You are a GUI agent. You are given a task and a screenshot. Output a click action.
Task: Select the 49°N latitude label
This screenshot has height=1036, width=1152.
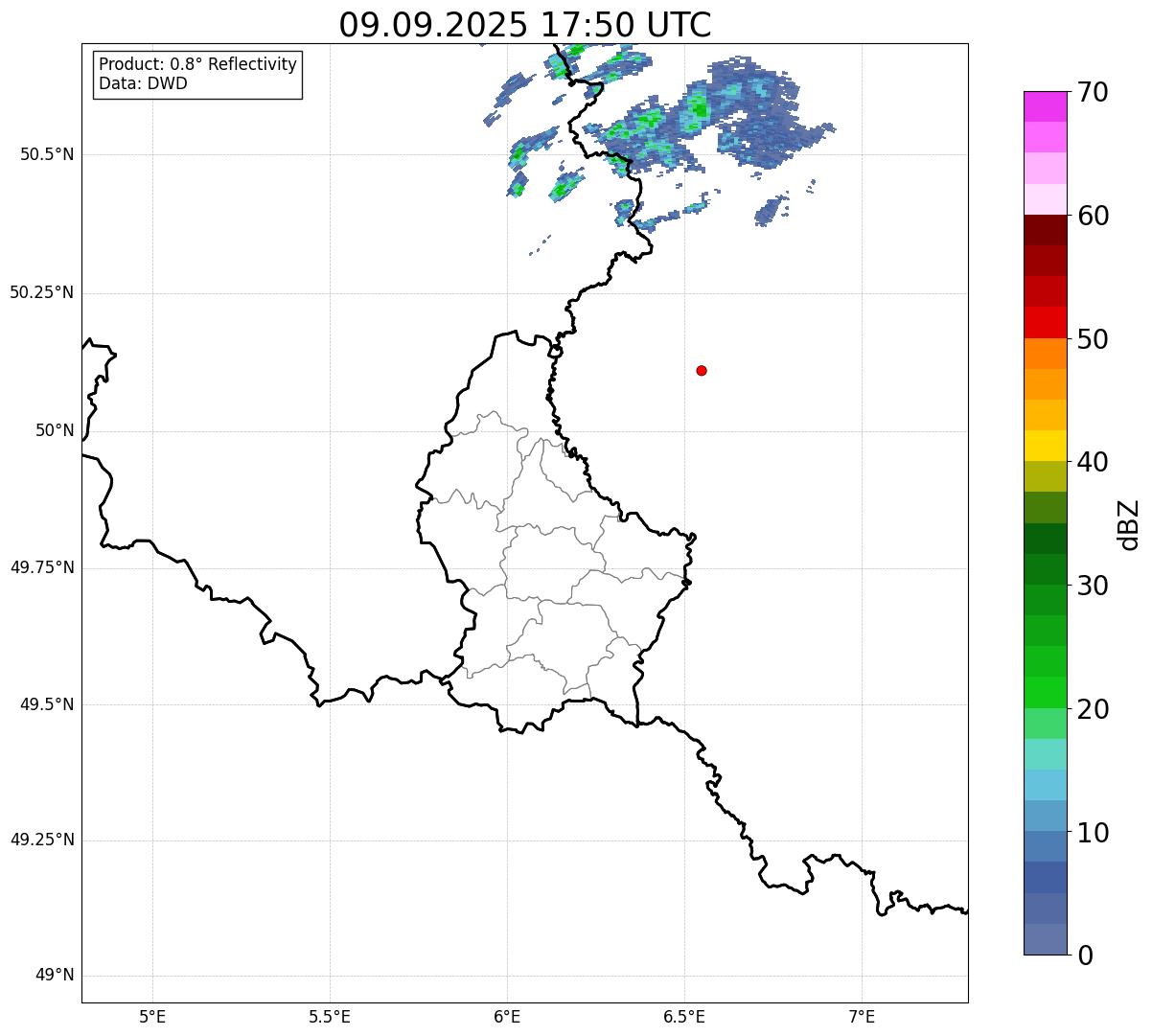click(55, 975)
